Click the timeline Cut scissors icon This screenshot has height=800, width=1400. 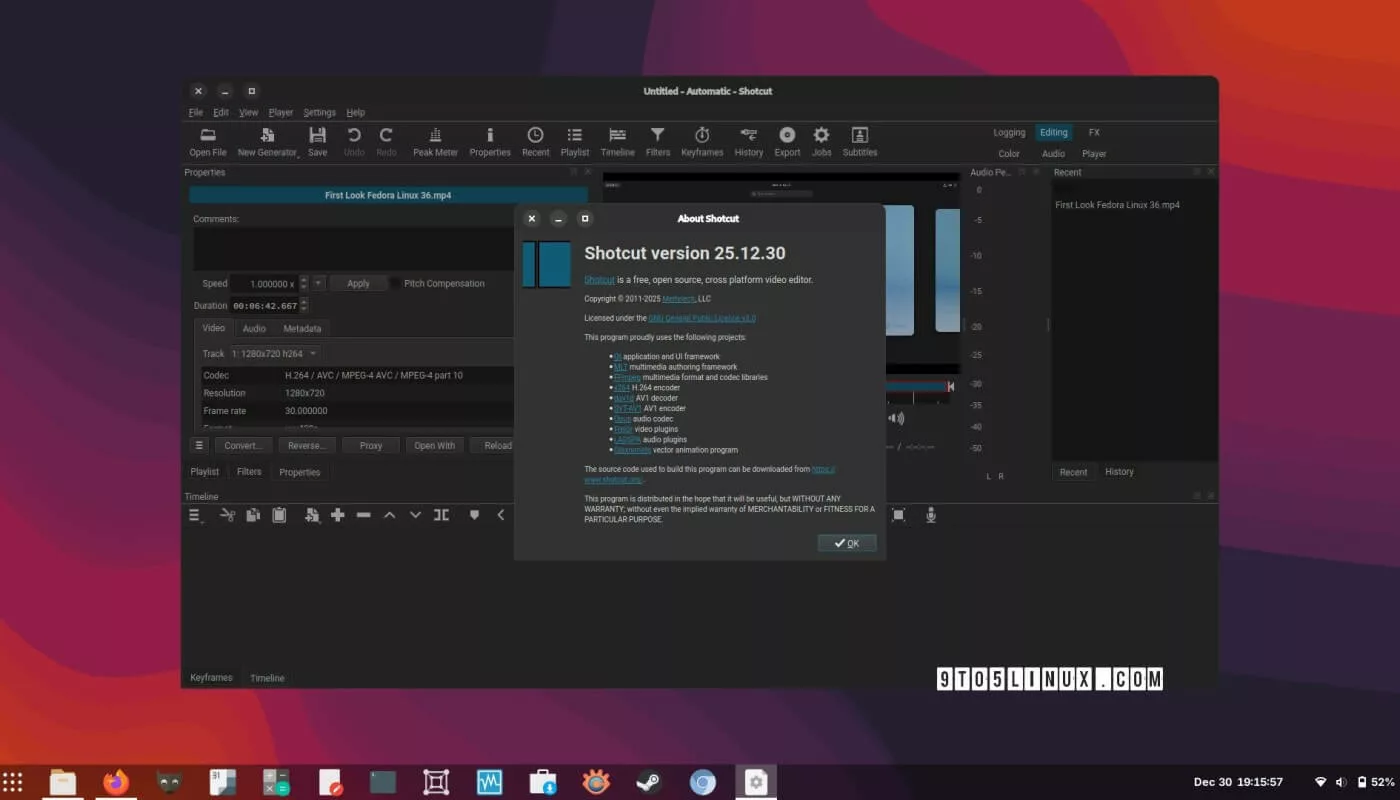(228, 515)
